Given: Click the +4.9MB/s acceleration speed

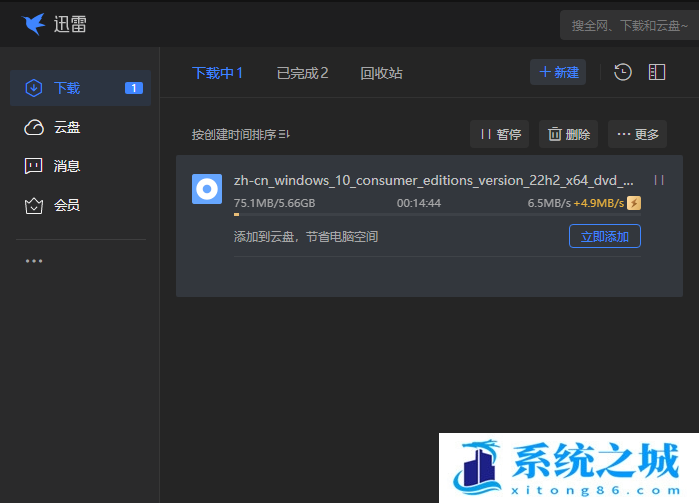Looking at the screenshot, I should coord(599,203).
